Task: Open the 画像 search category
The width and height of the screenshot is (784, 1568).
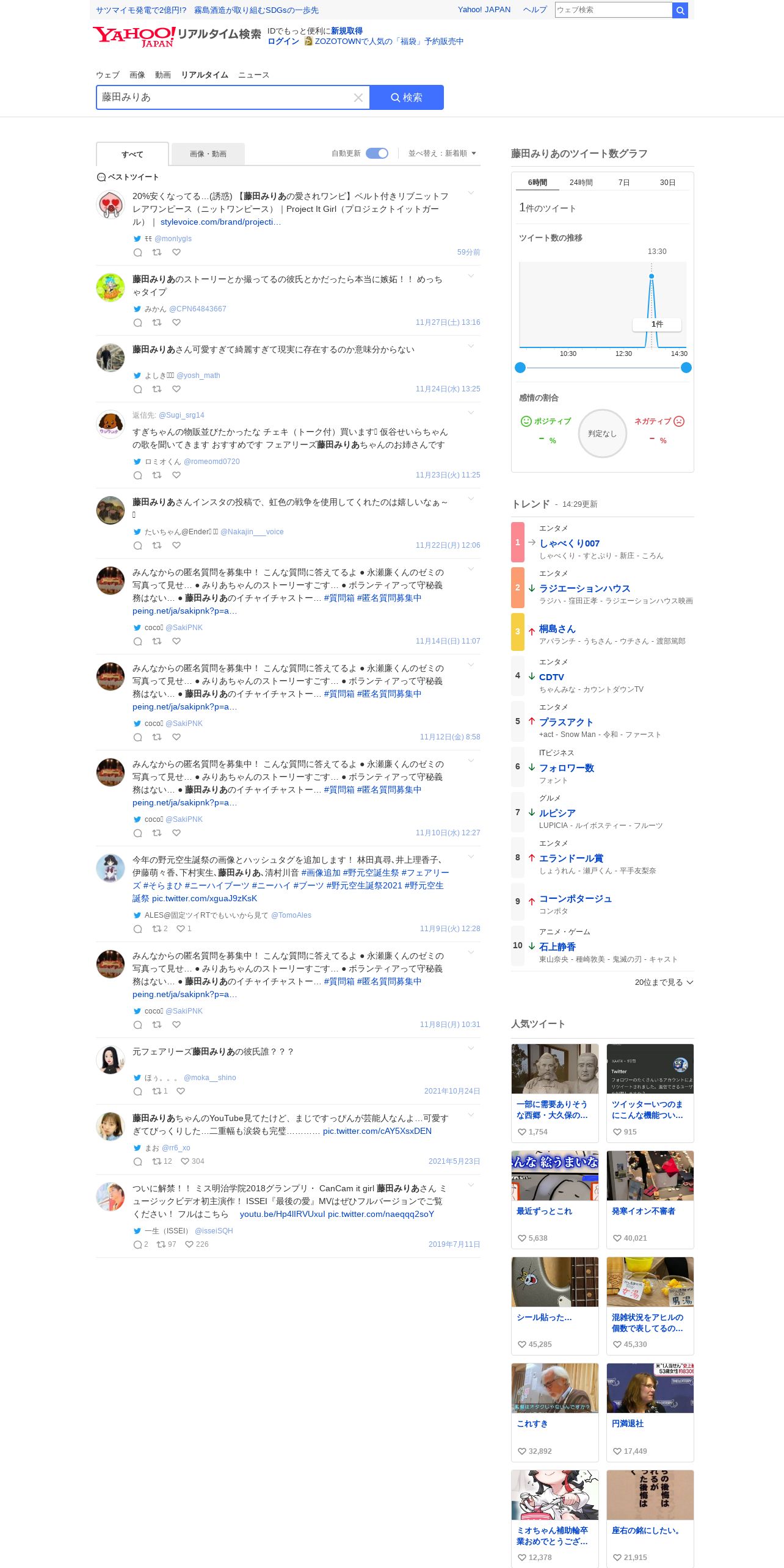Action: [x=137, y=75]
